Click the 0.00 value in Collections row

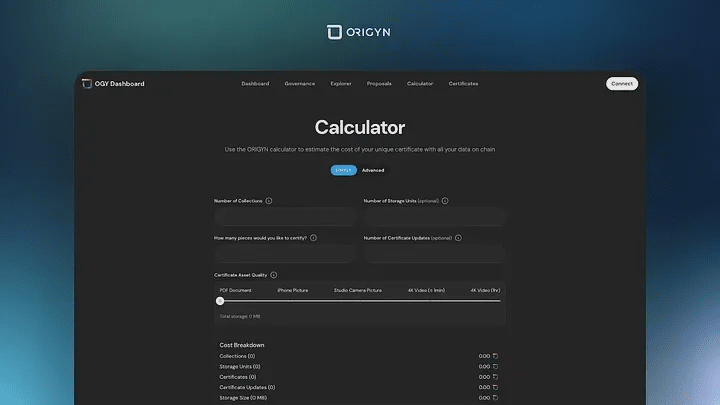coord(484,356)
